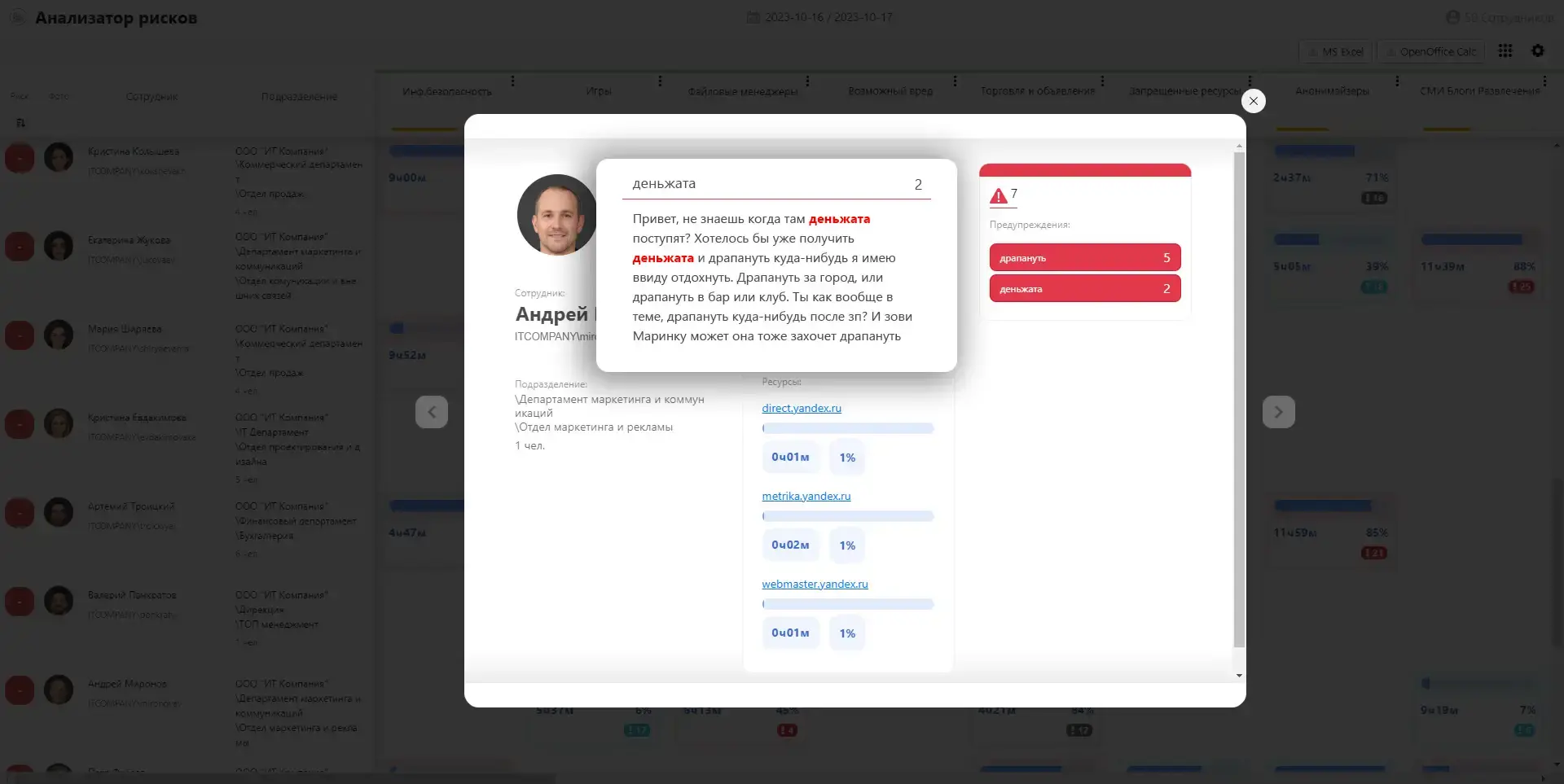The height and width of the screenshot is (784, 1564).
Task: Sort by Сотрудник column header
Action: pyautogui.click(x=152, y=96)
